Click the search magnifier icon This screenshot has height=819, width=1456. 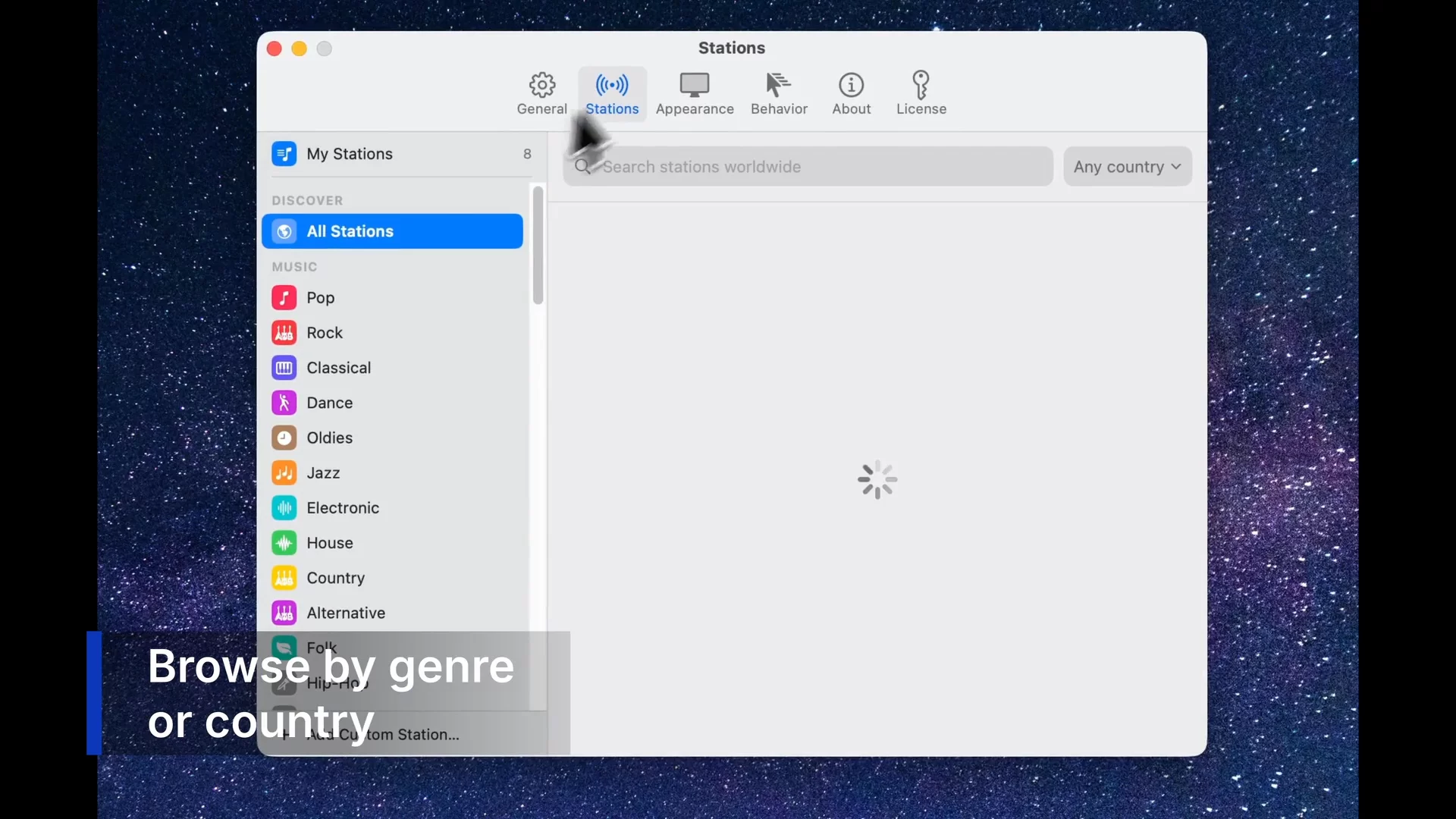pyautogui.click(x=582, y=167)
